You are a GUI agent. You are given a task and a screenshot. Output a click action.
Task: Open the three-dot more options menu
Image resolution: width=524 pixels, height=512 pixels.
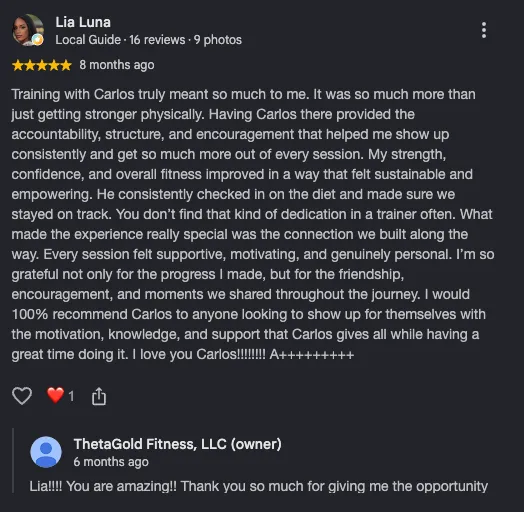click(x=484, y=30)
